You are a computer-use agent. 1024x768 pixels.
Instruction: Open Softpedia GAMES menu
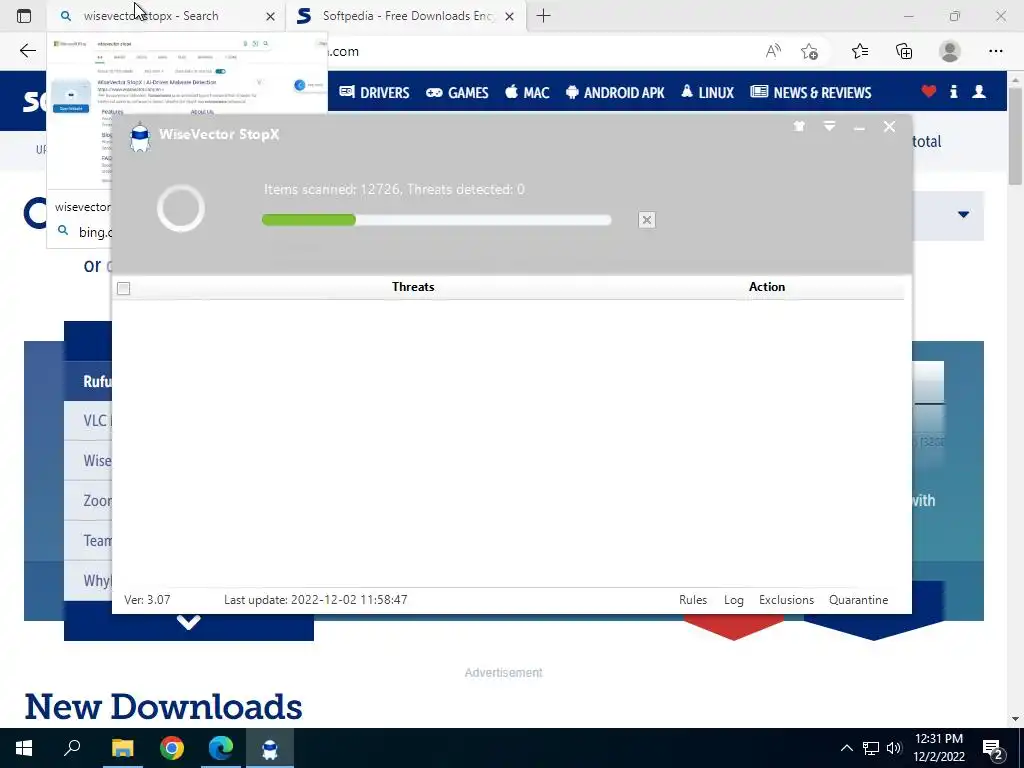[x=457, y=92]
